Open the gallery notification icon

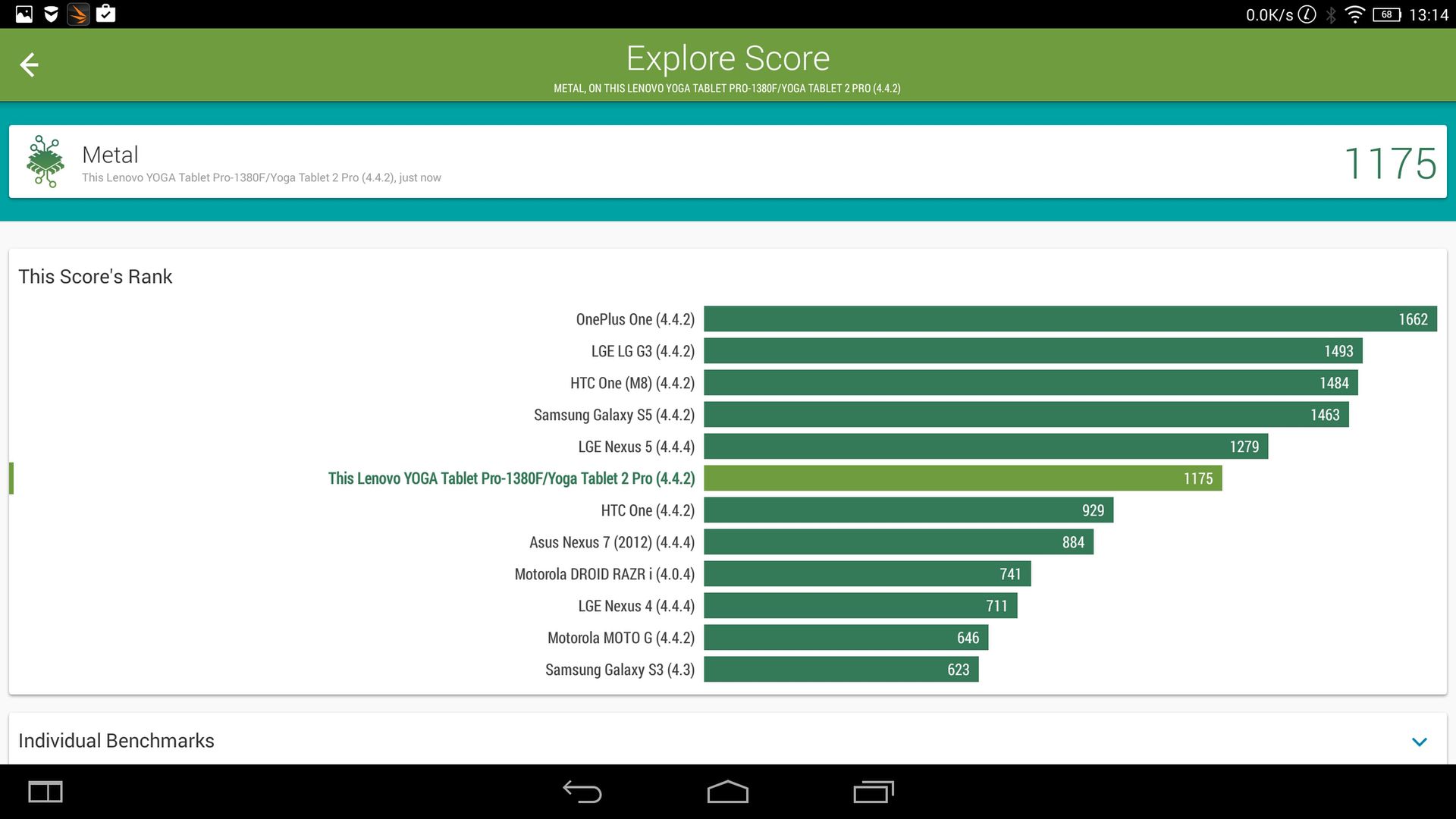pos(24,14)
